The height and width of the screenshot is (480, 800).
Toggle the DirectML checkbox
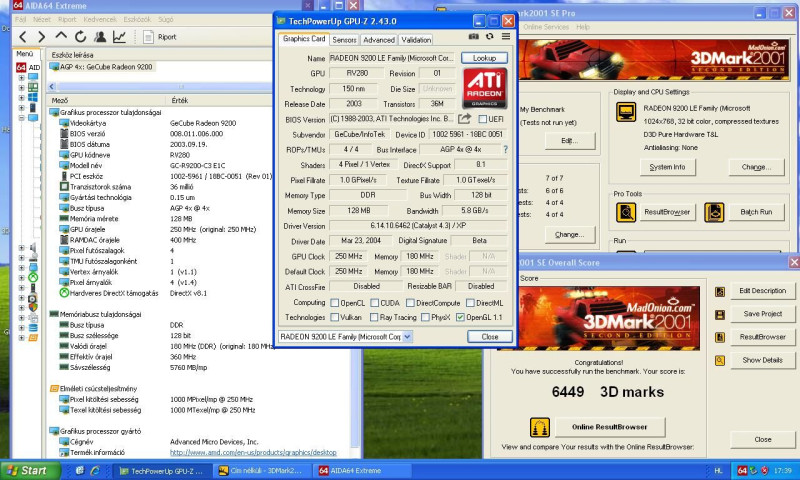[x=470, y=302]
